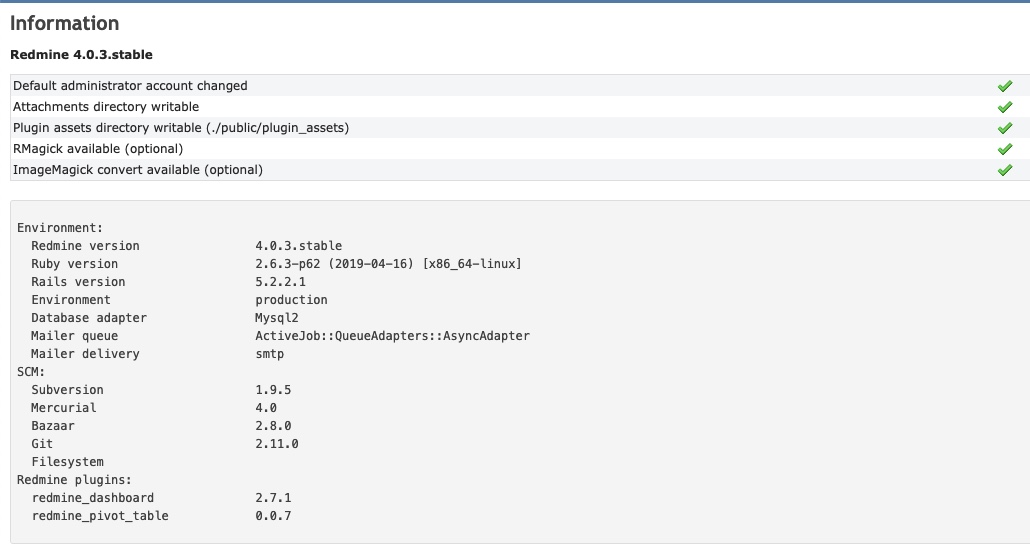Click the redmine_dashboard plugin name
1030x548 pixels.
93,498
